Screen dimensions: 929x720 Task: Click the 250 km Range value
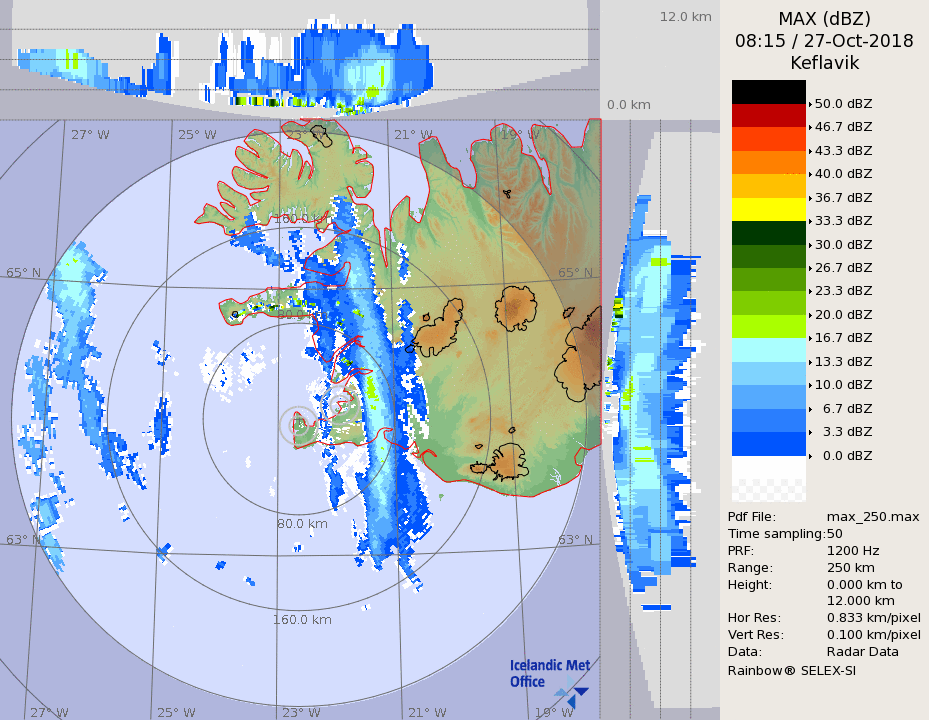849,567
